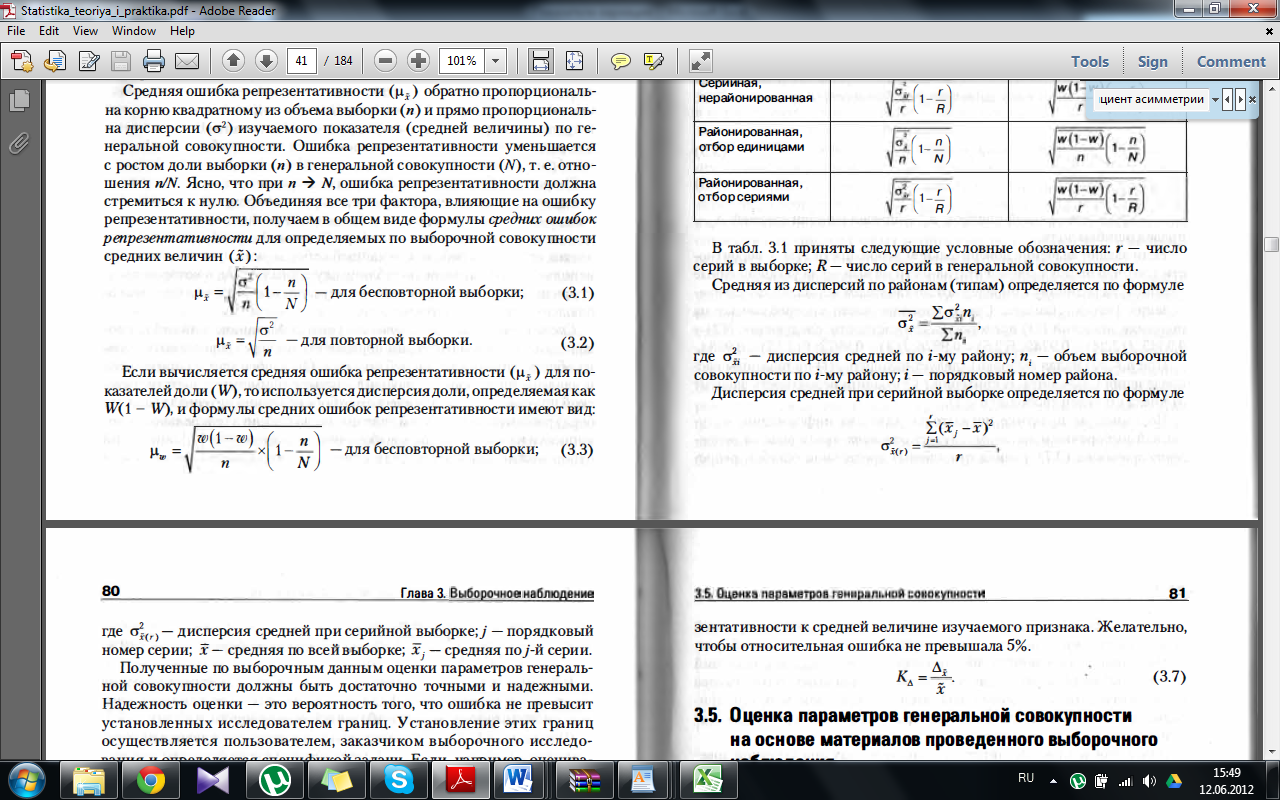This screenshot has height=800, width=1280.
Task: Click scrollbar up arrow at top
Action: (x=1271, y=91)
